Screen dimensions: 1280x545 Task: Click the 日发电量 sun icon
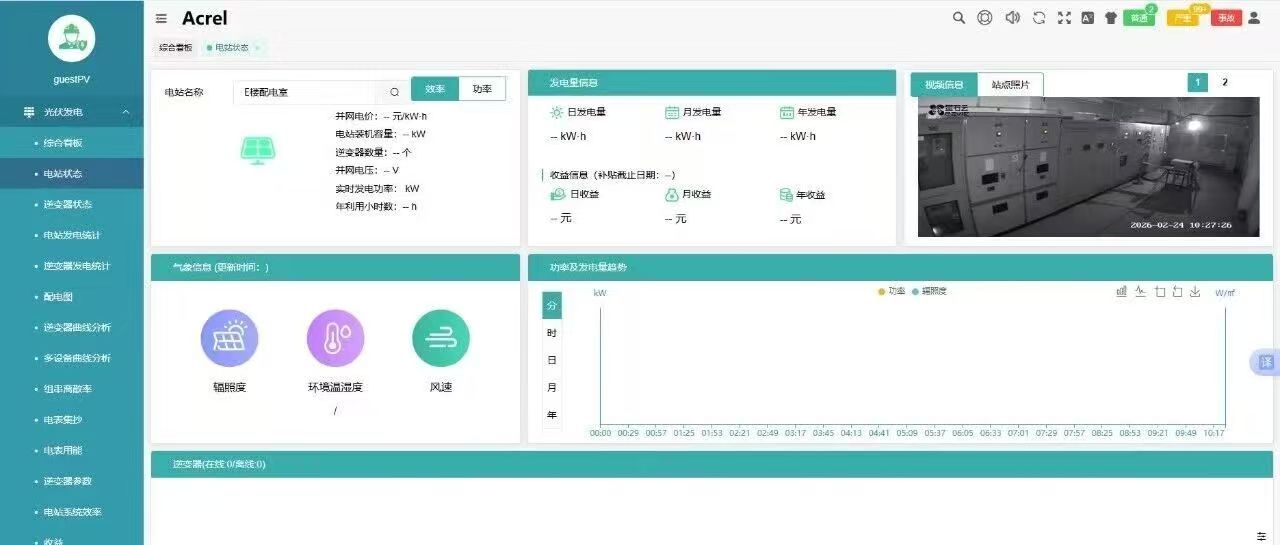tap(557, 112)
